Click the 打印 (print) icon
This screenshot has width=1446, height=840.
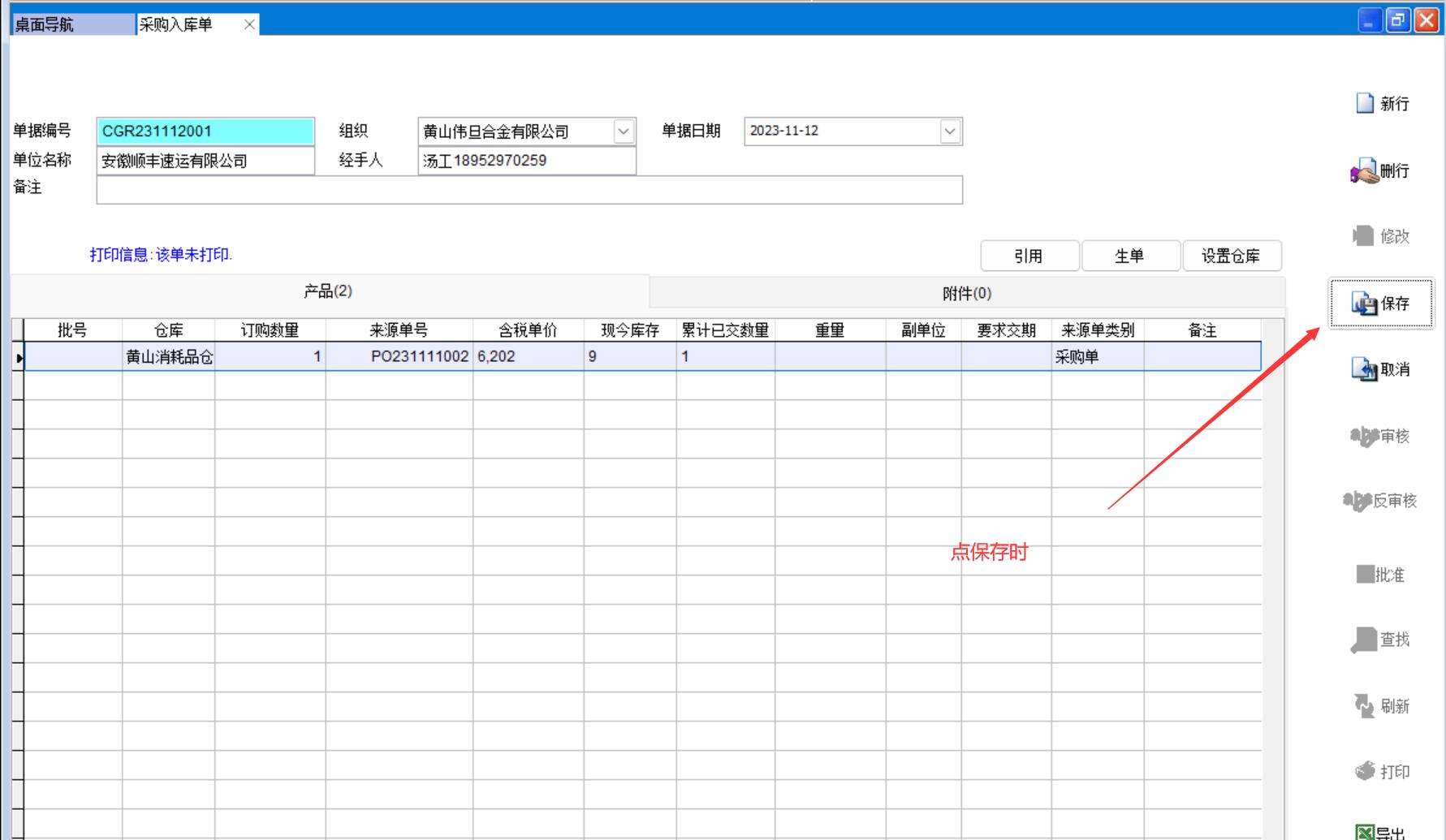pyautogui.click(x=1365, y=771)
